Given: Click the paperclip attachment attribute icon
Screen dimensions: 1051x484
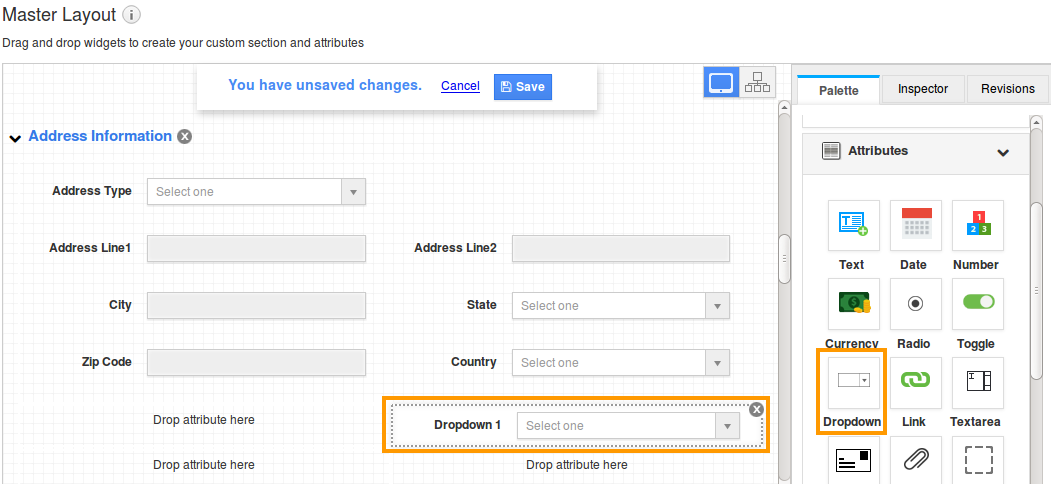Looking at the screenshot, I should pyautogui.click(x=916, y=460).
